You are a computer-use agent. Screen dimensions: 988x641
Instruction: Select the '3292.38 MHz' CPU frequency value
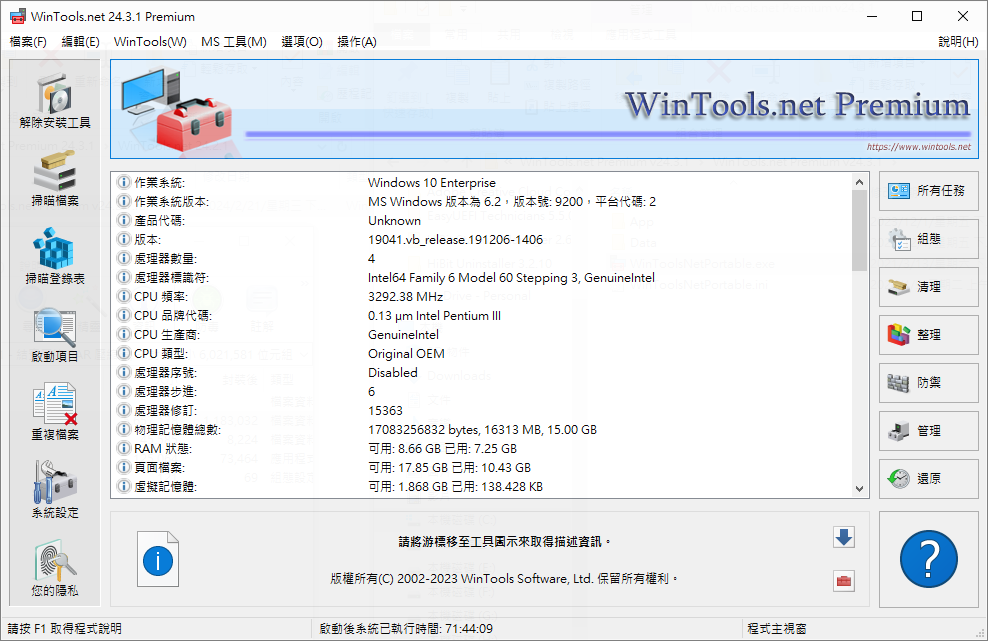point(405,297)
